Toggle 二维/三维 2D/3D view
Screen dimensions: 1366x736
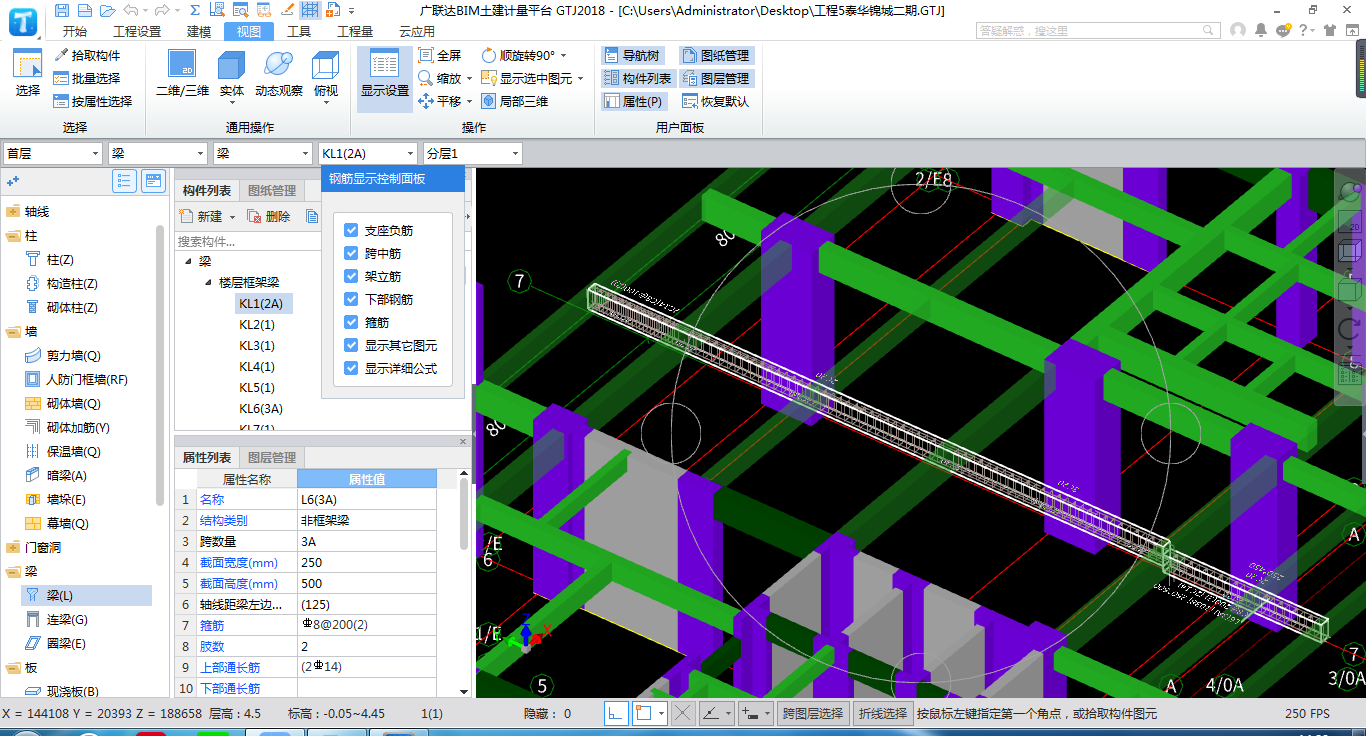[x=182, y=74]
